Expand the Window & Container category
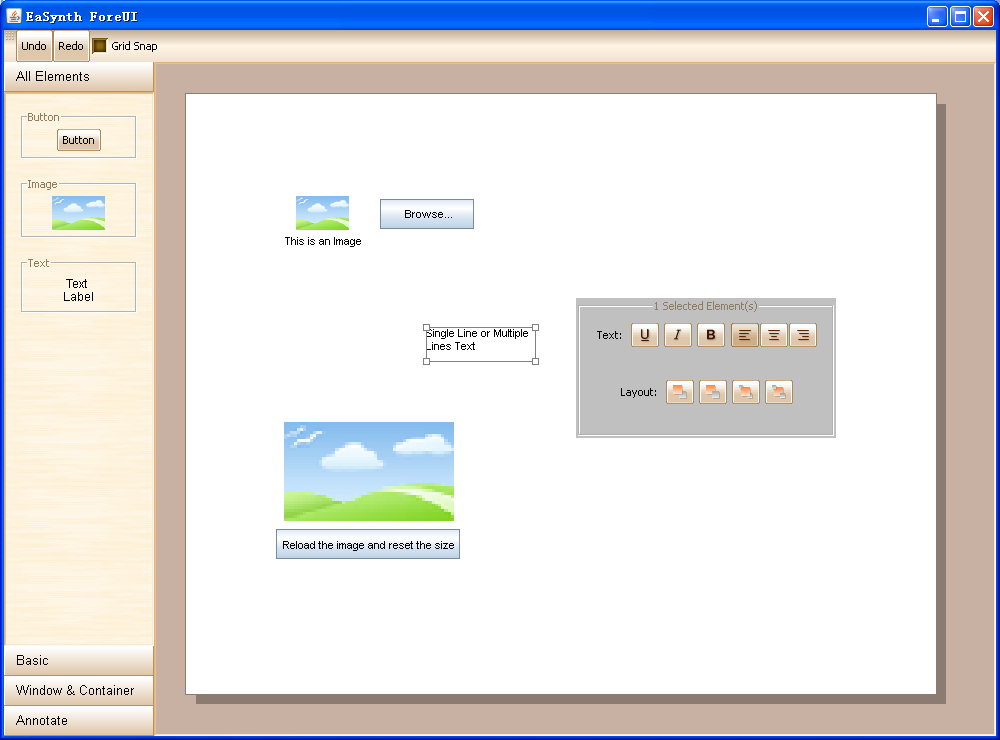 78,690
